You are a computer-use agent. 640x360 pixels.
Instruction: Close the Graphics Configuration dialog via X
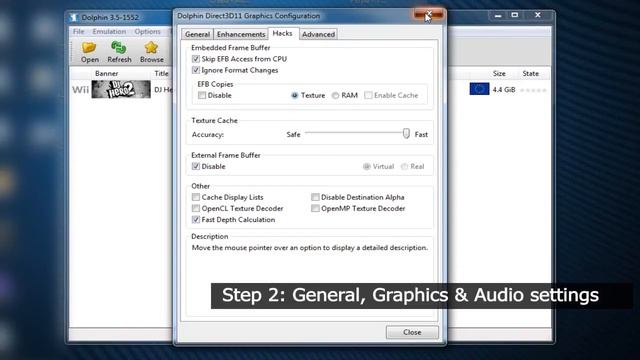tap(428, 15)
